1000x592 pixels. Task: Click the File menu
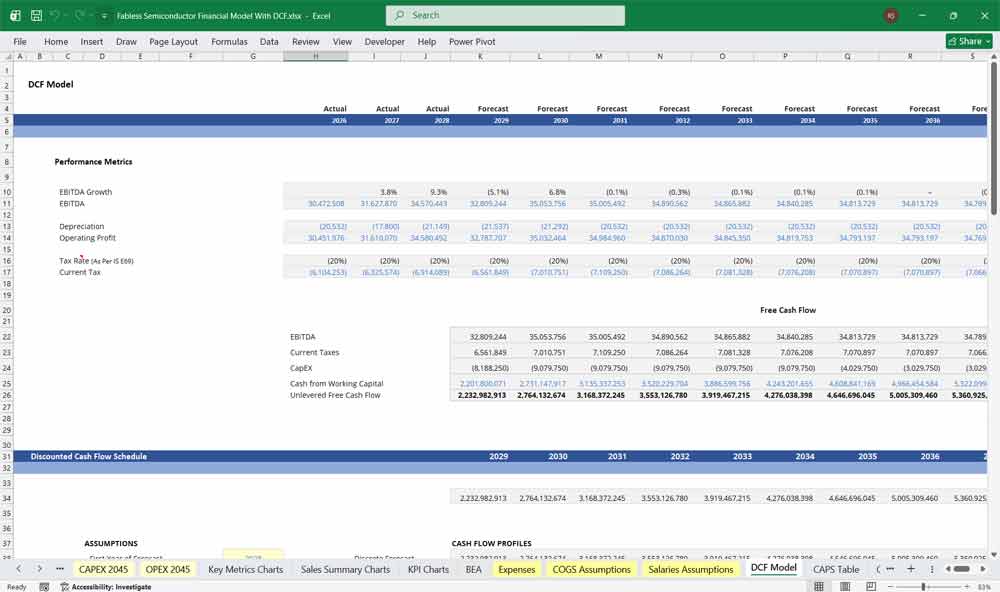pyautogui.click(x=19, y=41)
